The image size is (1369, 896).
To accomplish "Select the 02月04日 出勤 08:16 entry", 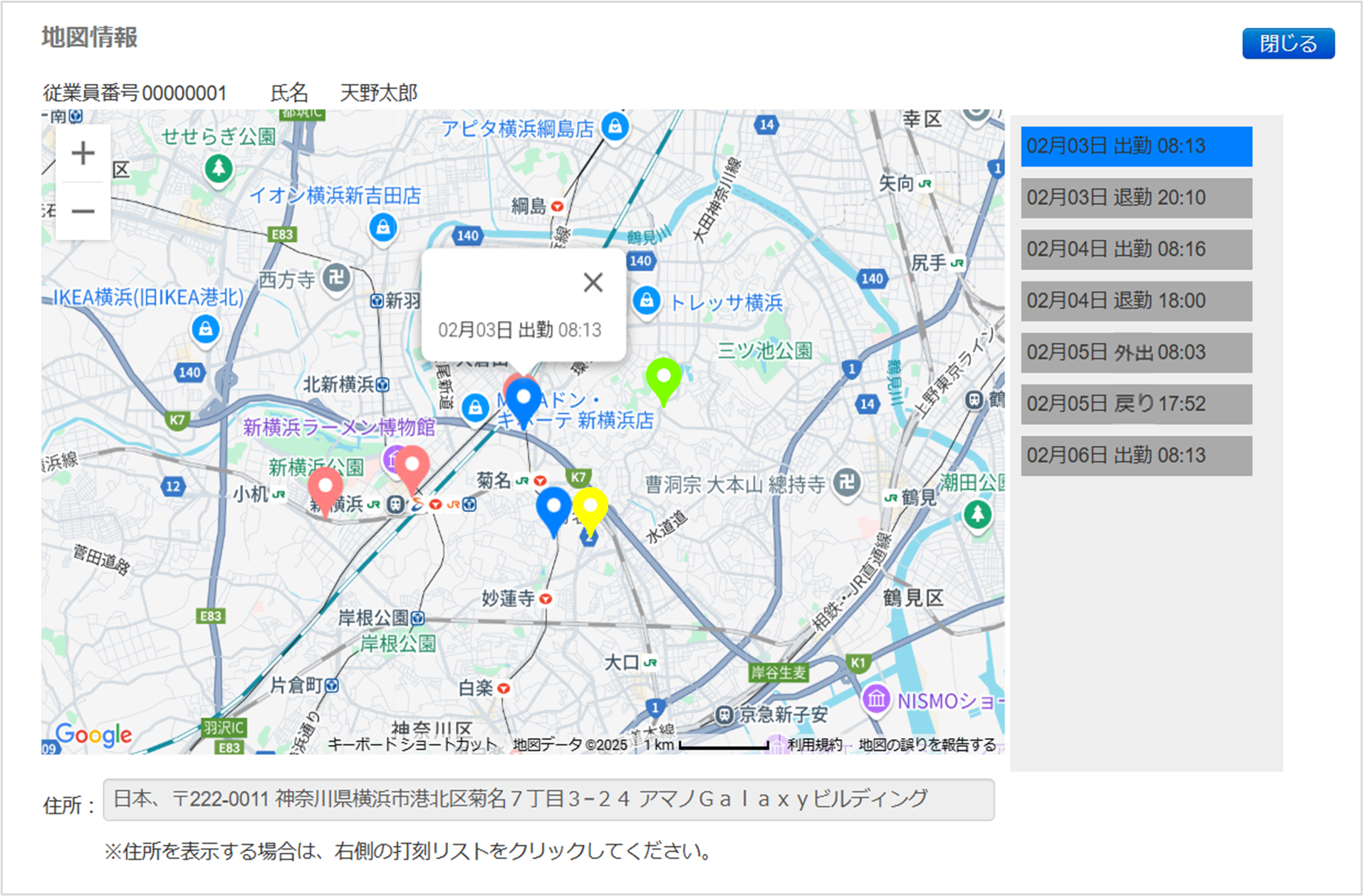I will pos(1136,249).
